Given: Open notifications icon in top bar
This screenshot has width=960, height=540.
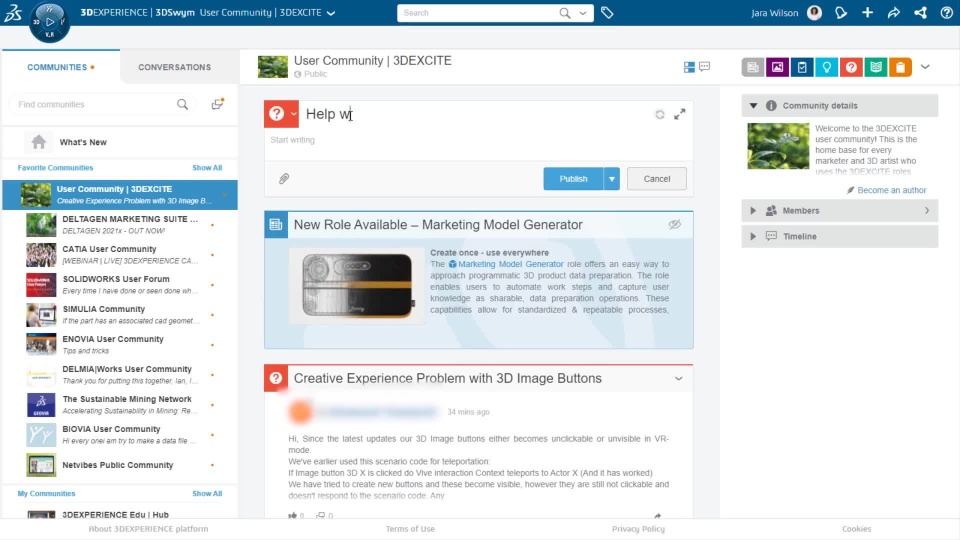Looking at the screenshot, I should 841,13.
